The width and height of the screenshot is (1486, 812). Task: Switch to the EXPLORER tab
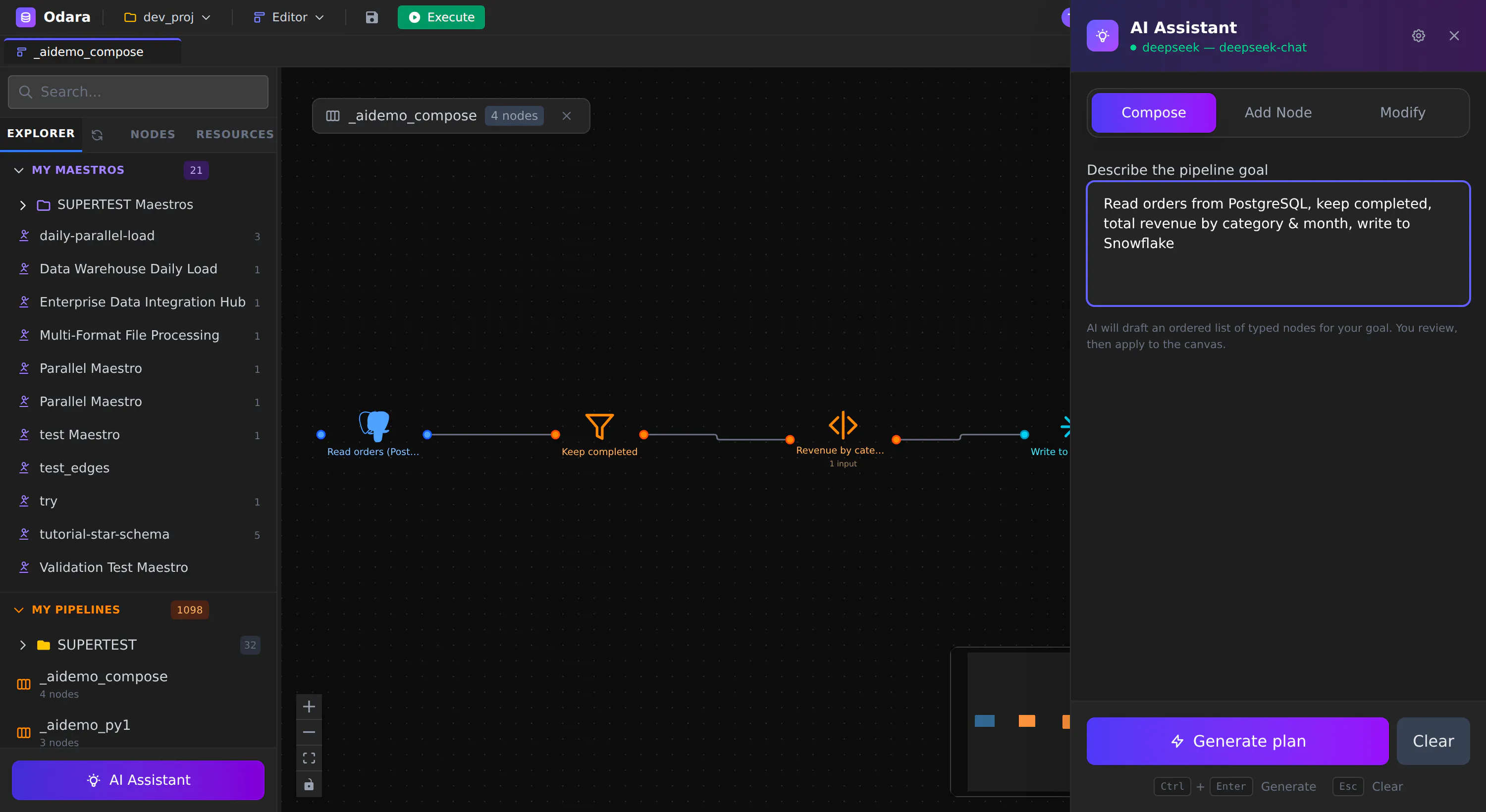(x=41, y=134)
